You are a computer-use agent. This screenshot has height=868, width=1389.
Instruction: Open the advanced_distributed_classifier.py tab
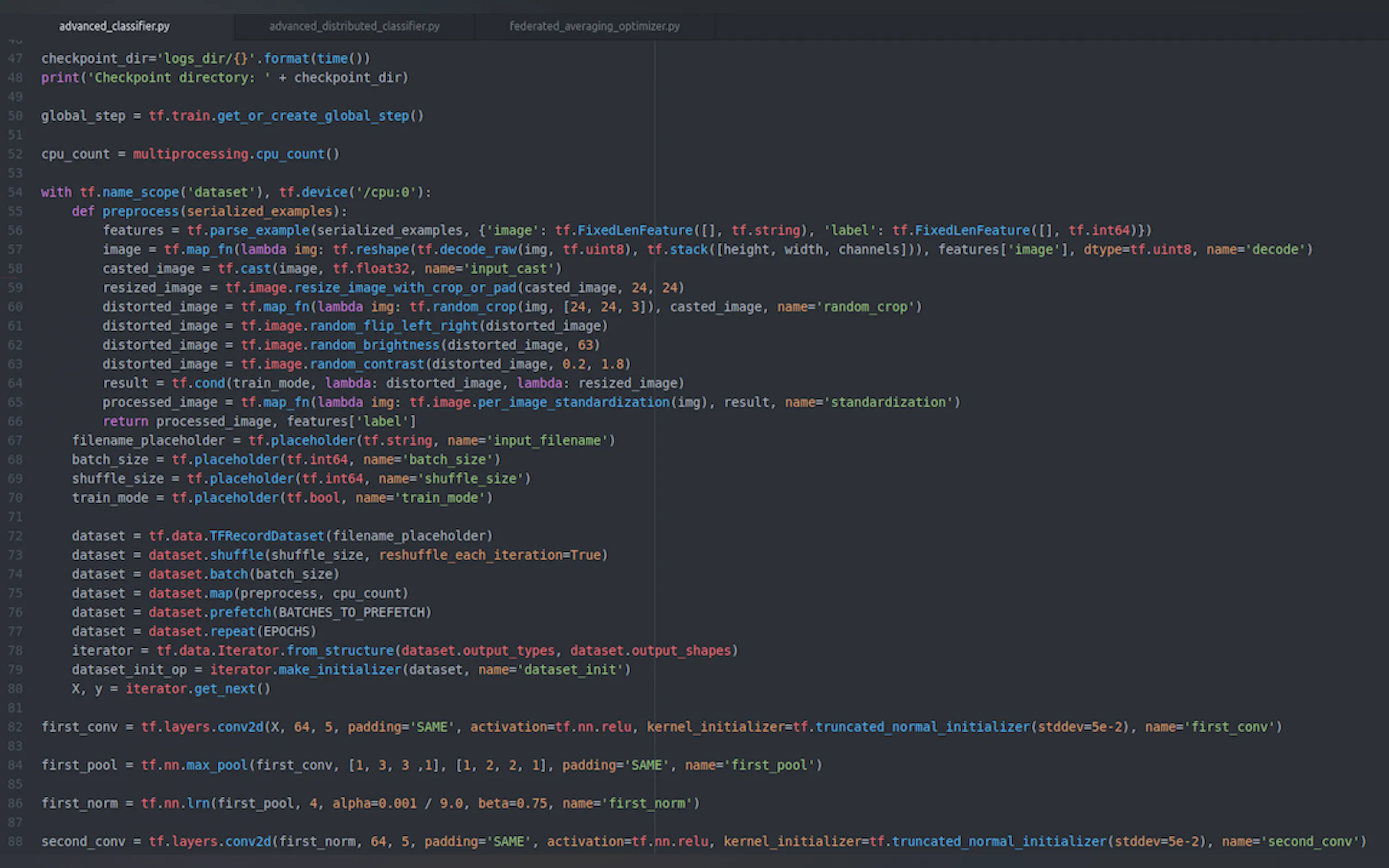[x=354, y=26]
